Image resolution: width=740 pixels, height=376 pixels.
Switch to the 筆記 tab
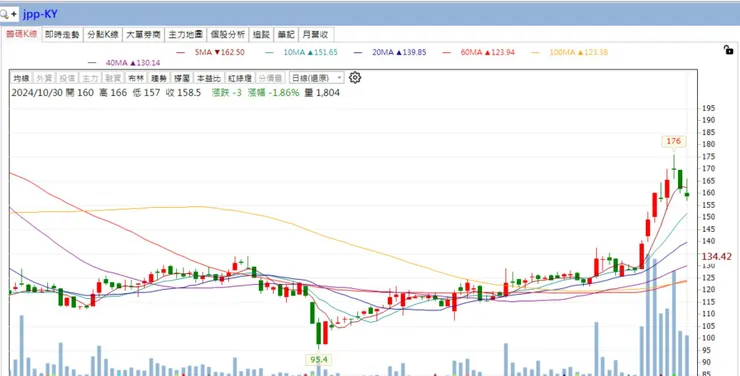pyautogui.click(x=286, y=34)
